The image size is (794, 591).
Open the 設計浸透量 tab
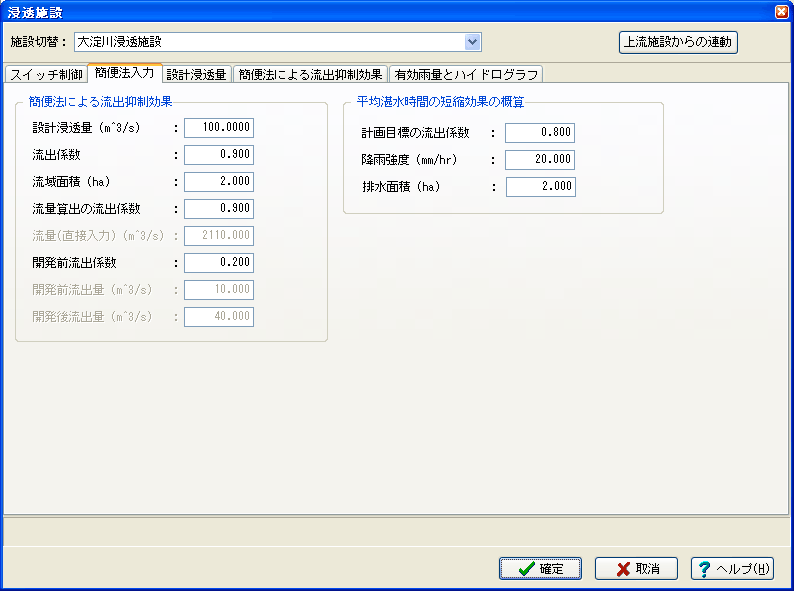[196, 74]
